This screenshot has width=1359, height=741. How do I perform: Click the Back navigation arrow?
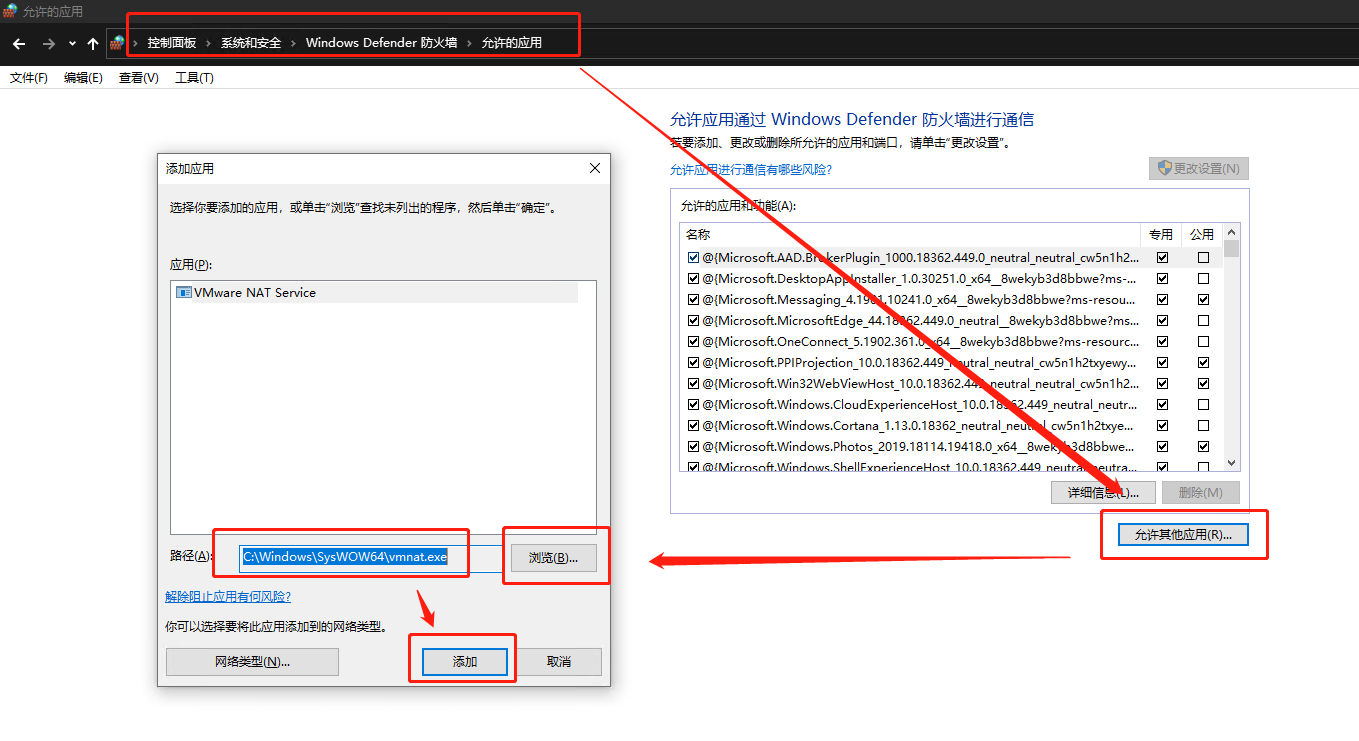18,44
